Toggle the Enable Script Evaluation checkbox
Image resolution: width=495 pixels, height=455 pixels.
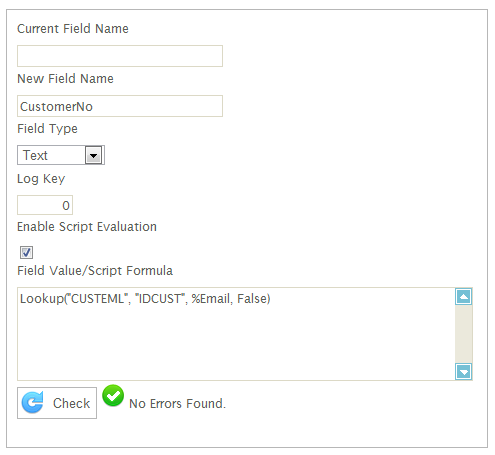tap(26, 252)
